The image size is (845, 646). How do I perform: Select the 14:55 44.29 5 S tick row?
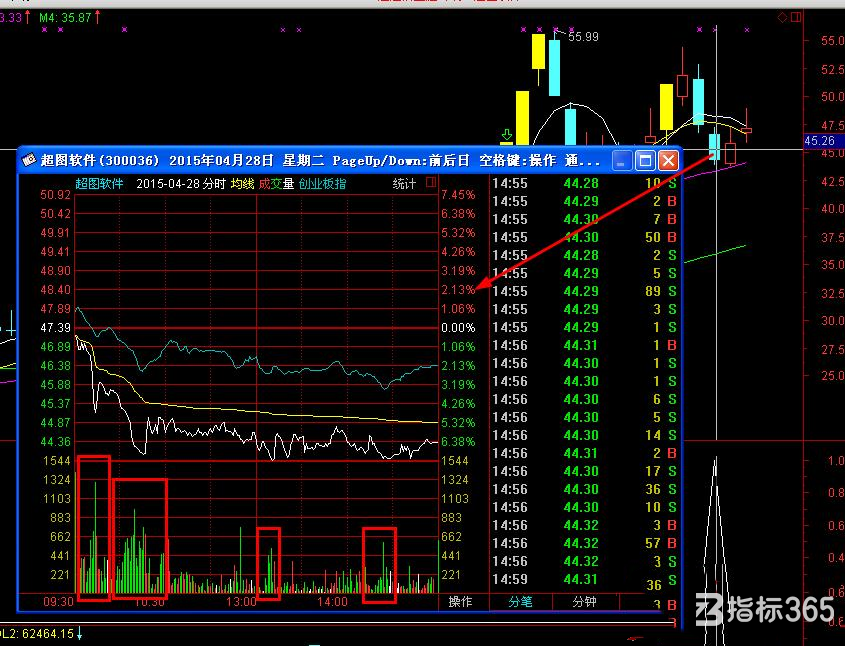pyautogui.click(x=585, y=273)
